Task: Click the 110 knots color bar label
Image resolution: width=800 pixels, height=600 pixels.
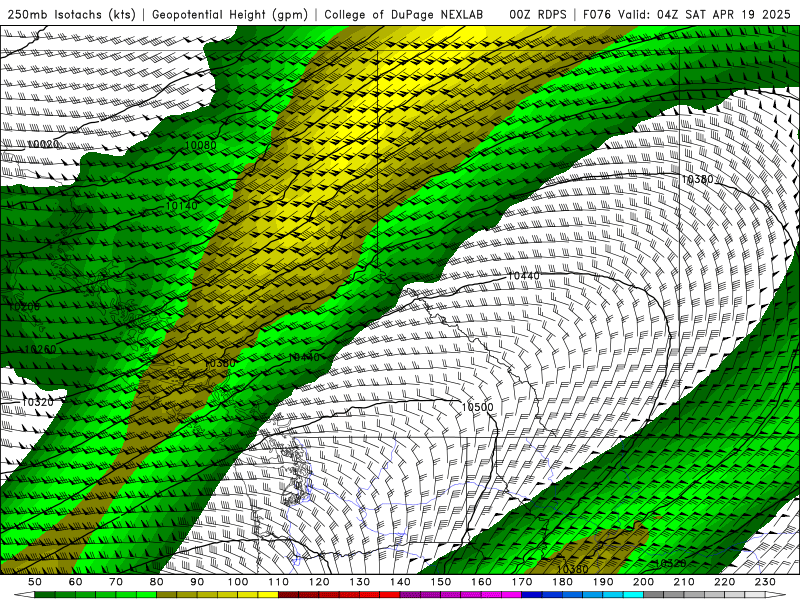Action: (279, 582)
